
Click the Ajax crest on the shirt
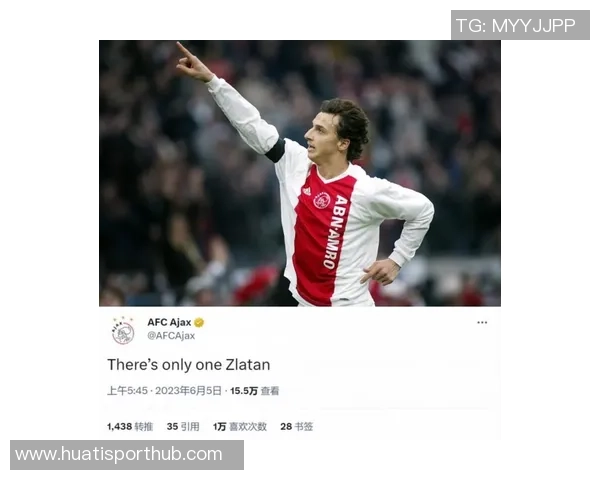click(x=321, y=200)
